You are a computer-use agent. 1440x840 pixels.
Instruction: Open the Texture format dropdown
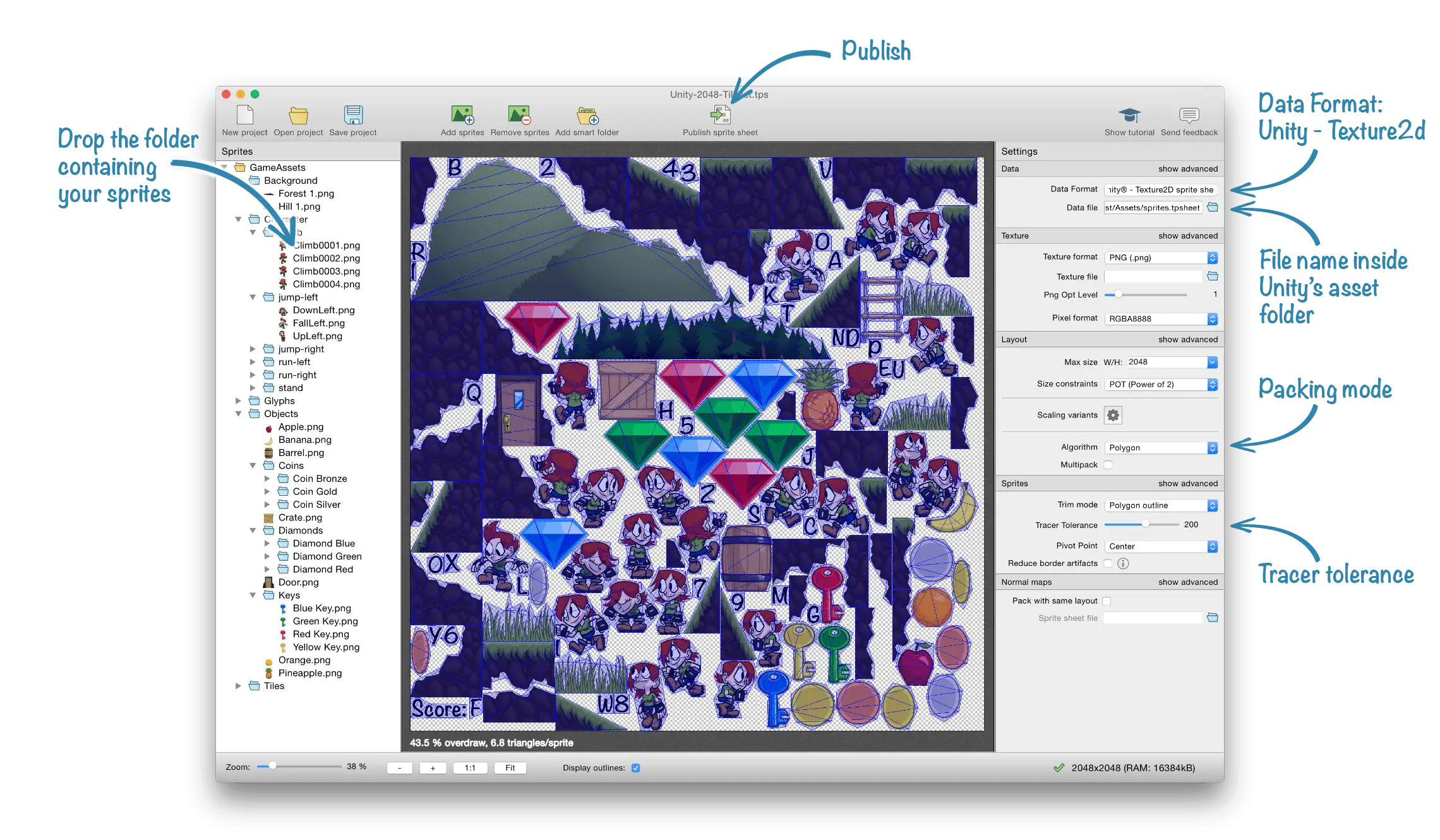point(1161,258)
